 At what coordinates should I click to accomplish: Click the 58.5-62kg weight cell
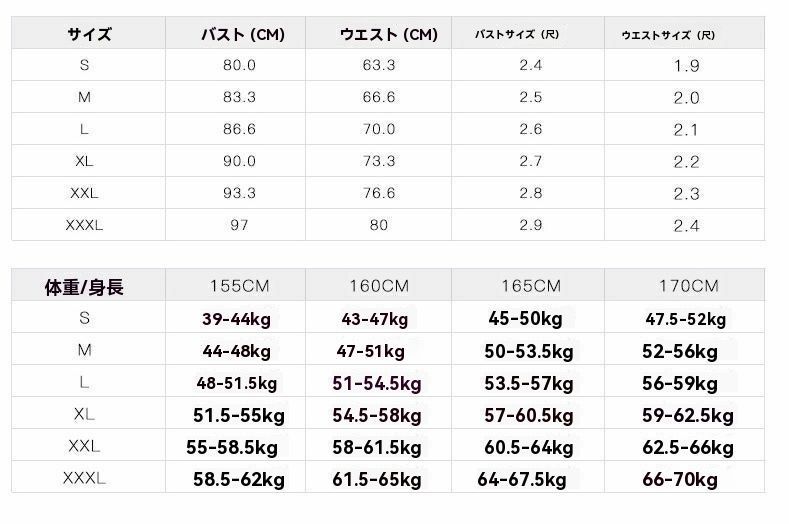pyautogui.click(x=239, y=479)
